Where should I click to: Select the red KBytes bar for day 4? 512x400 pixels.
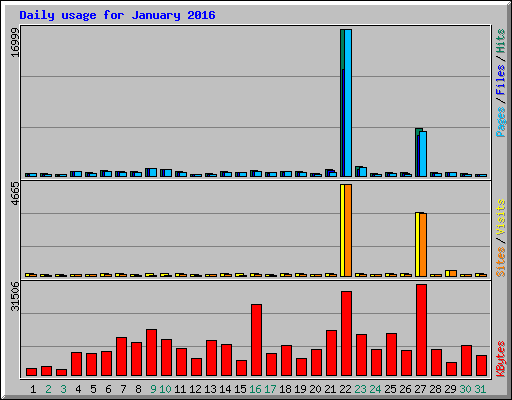[76, 364]
